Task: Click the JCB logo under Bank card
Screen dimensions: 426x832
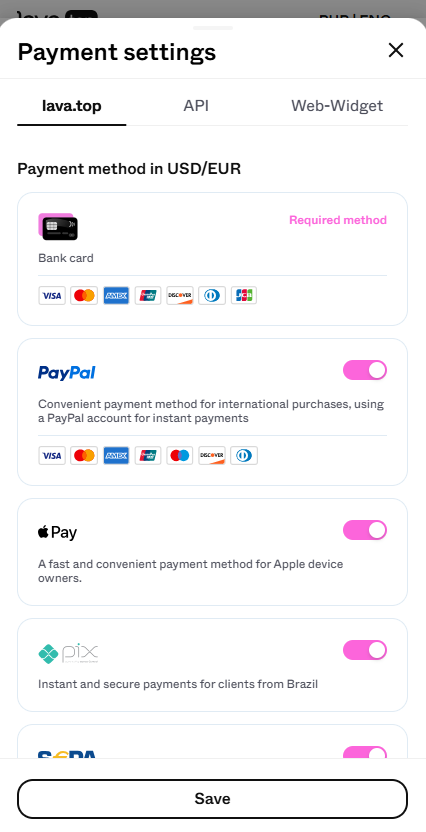Action: click(x=244, y=296)
